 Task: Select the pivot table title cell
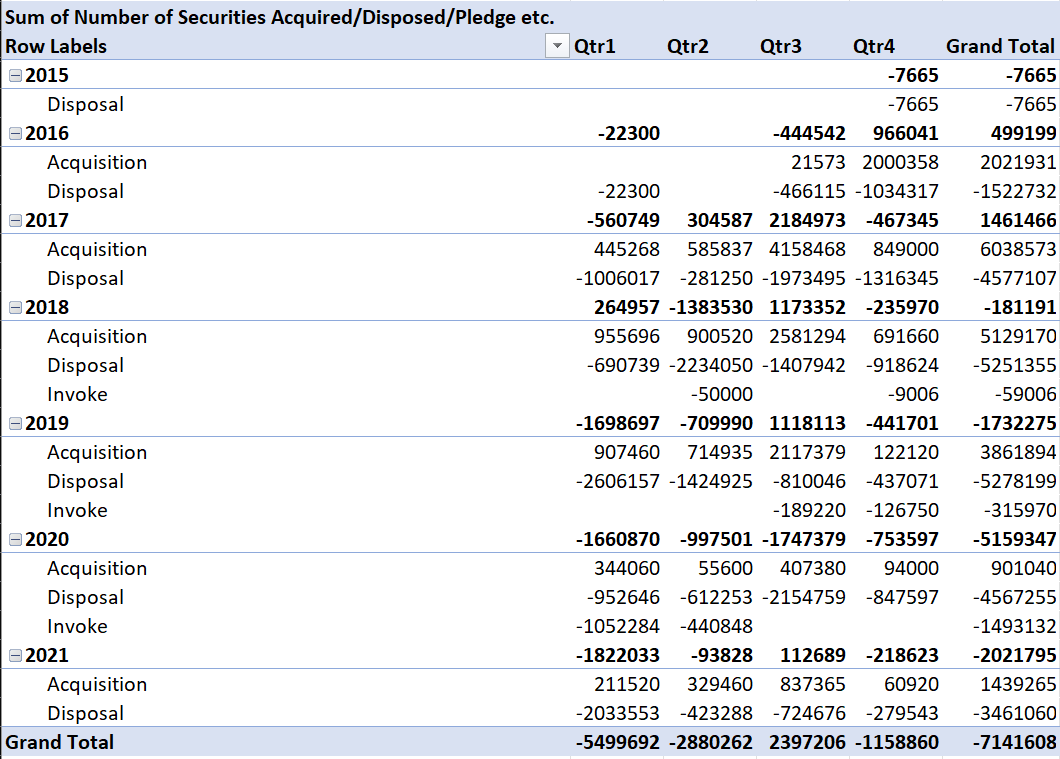coord(280,17)
